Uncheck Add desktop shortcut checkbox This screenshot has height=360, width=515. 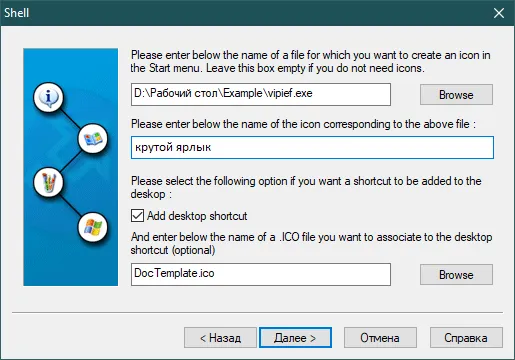137,216
